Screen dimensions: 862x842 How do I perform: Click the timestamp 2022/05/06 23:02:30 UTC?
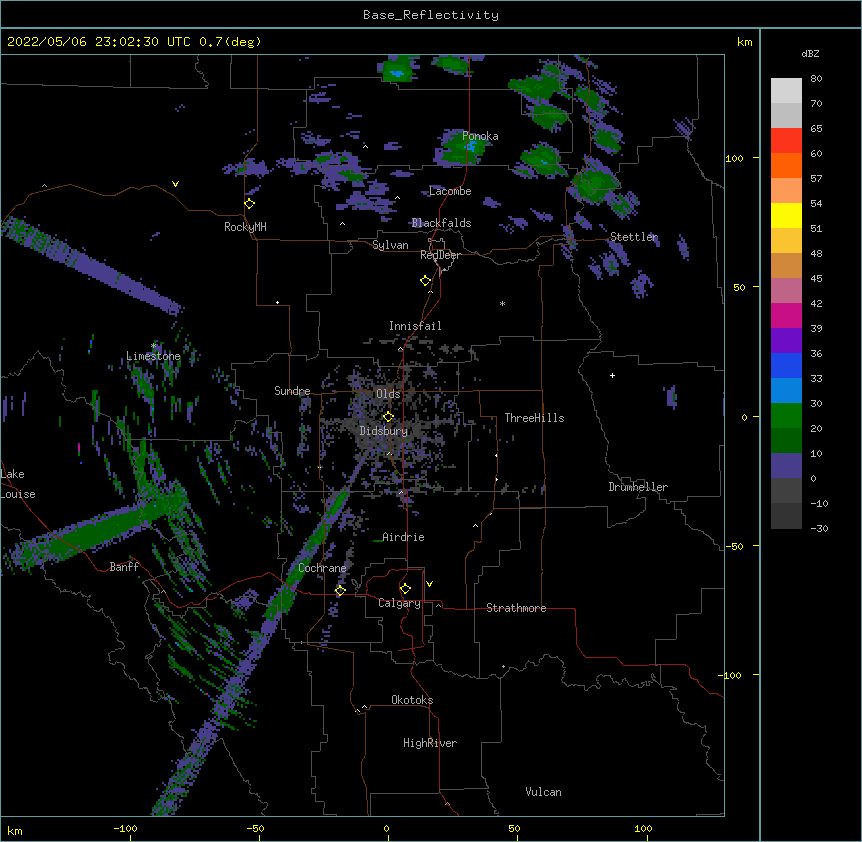click(98, 42)
